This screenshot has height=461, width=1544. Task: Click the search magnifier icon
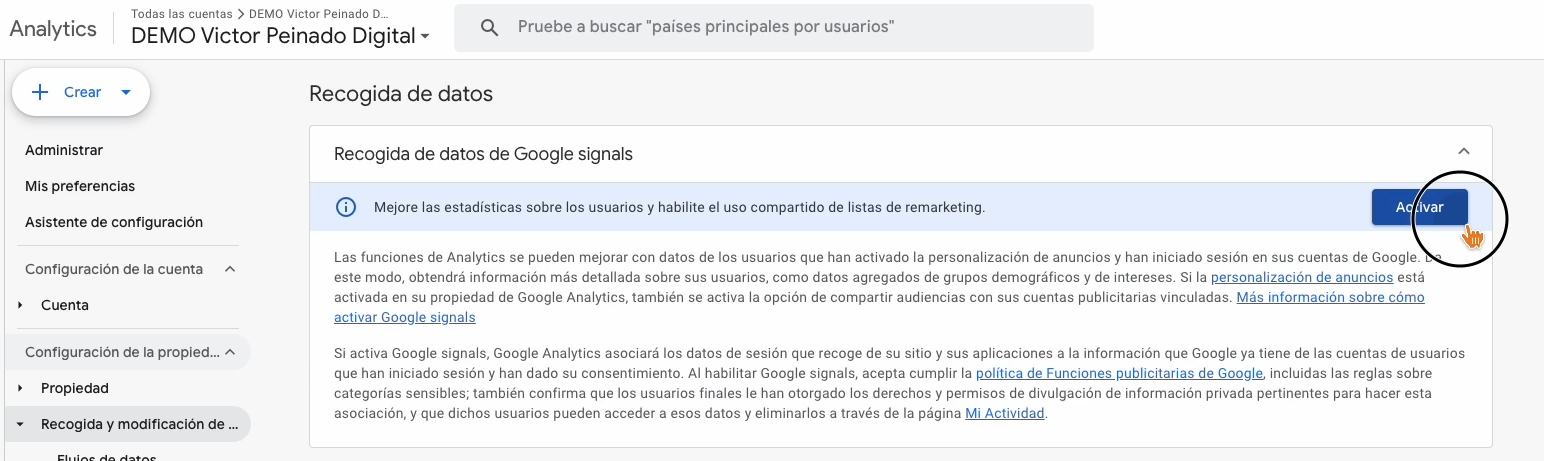[489, 28]
